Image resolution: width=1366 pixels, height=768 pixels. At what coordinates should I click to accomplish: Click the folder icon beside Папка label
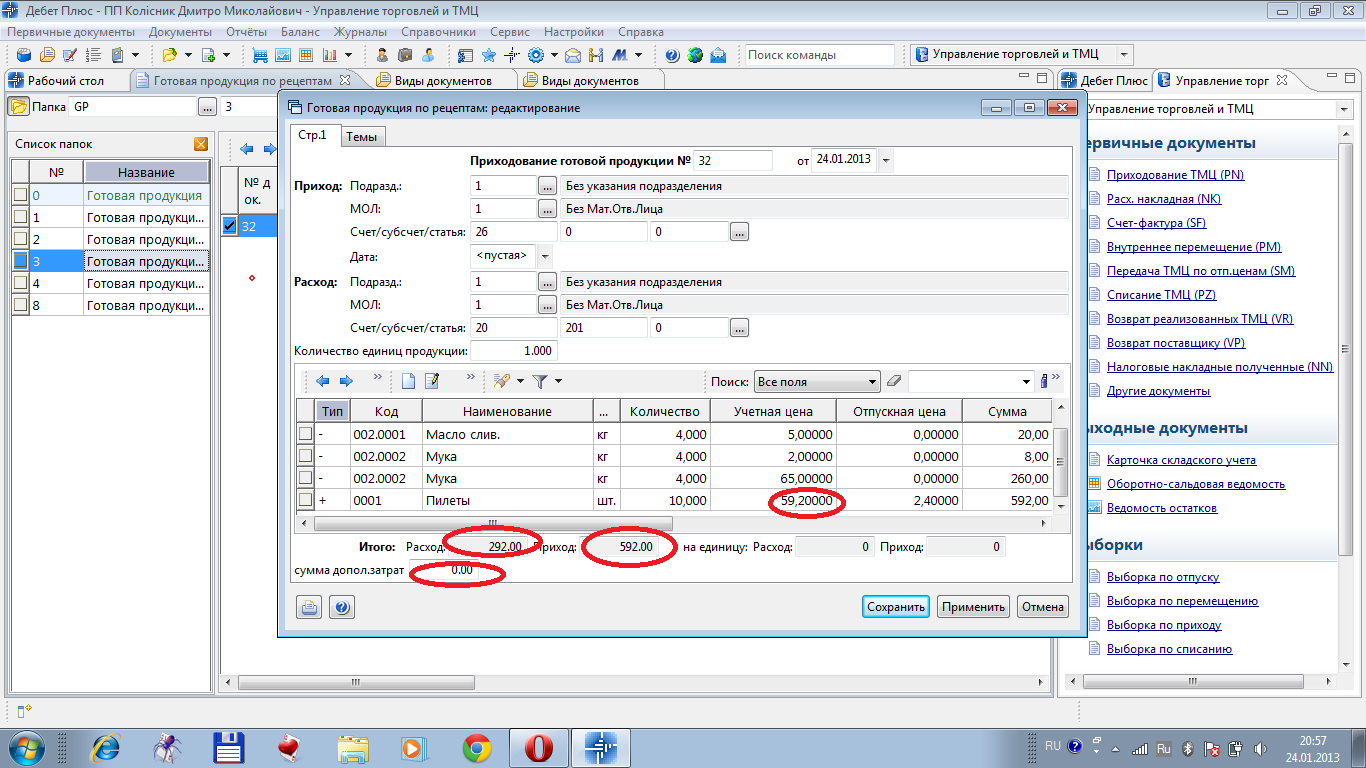click(x=18, y=106)
